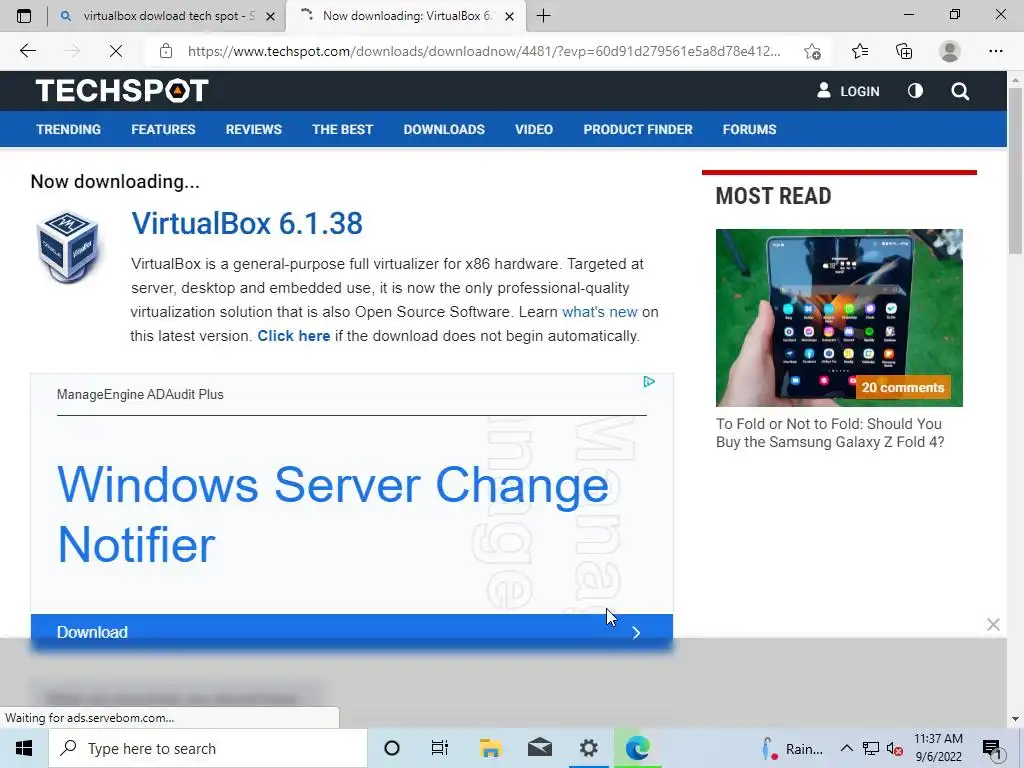Image resolution: width=1024 pixels, height=768 pixels.
Task: Open Edge settings and more menu
Action: [x=995, y=51]
